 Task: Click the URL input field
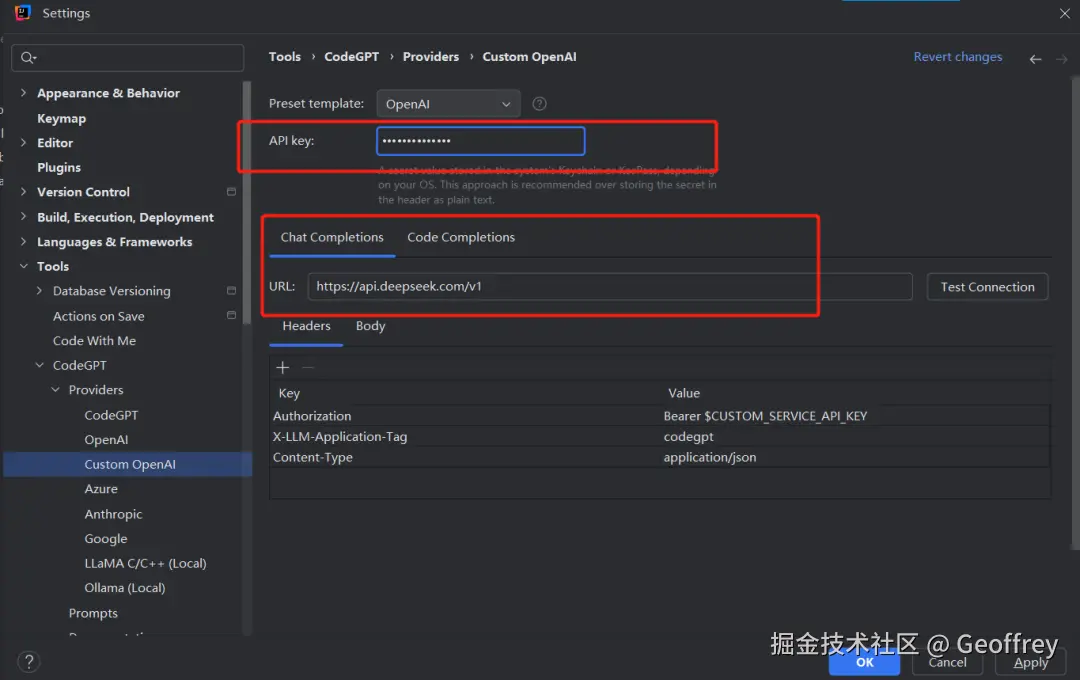(610, 287)
